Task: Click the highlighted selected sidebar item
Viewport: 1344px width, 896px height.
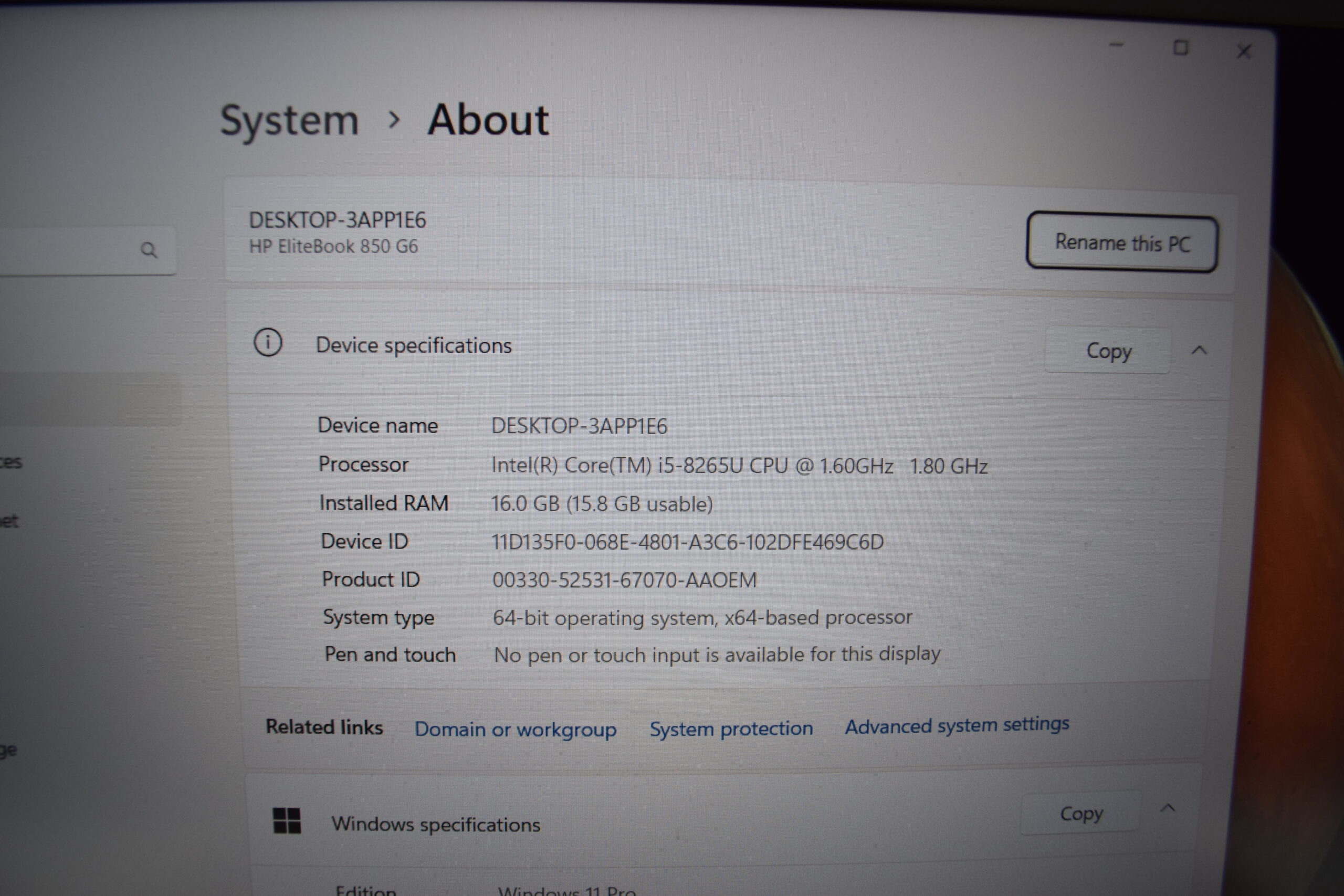Action: [x=90, y=399]
